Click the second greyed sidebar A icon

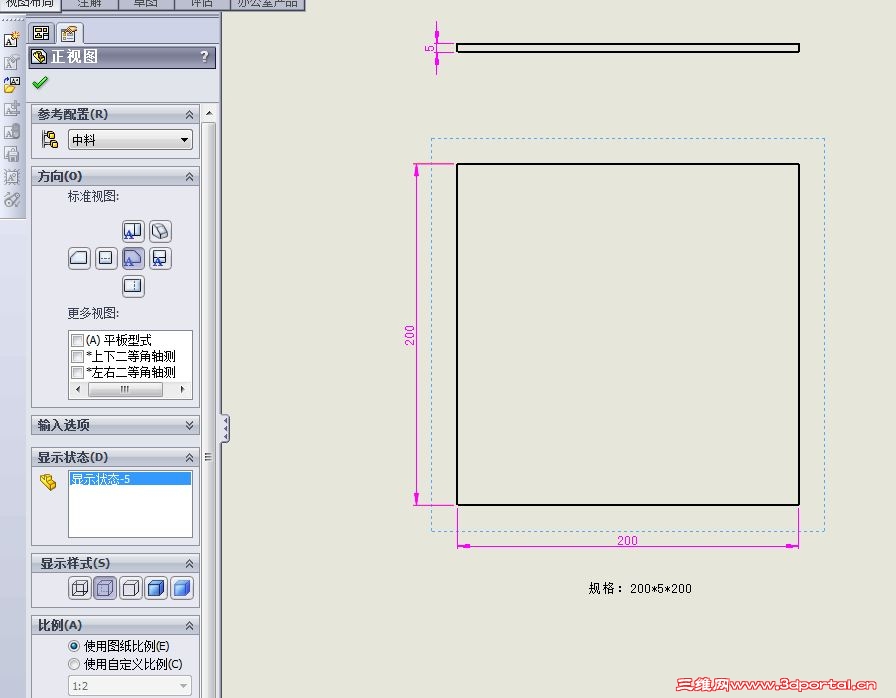11,62
